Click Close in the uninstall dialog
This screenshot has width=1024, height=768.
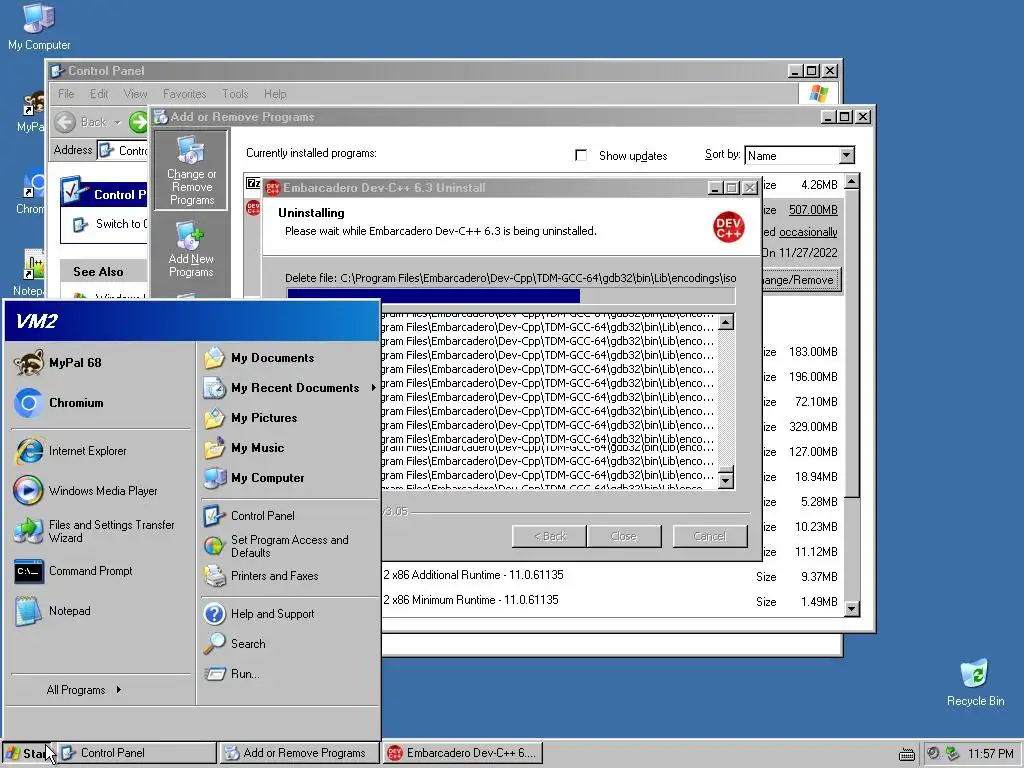(x=624, y=536)
